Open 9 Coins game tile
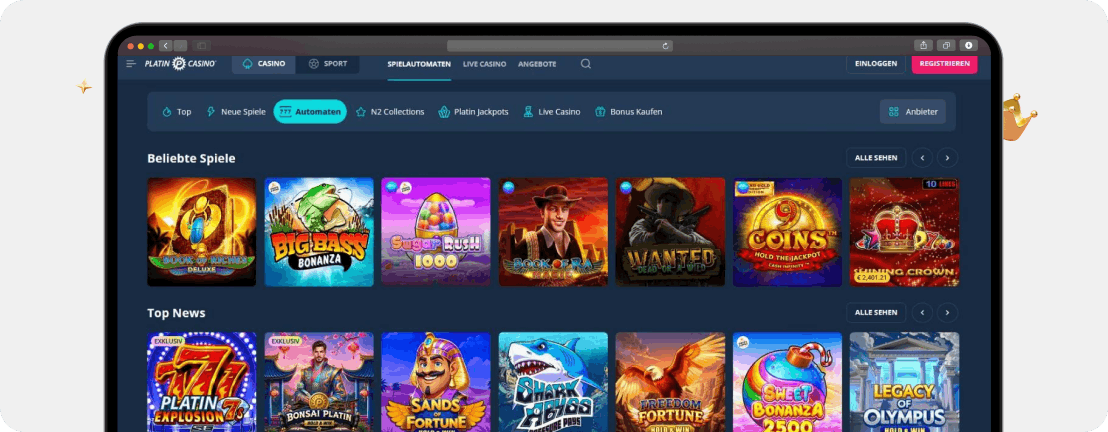 pyautogui.click(x=787, y=232)
